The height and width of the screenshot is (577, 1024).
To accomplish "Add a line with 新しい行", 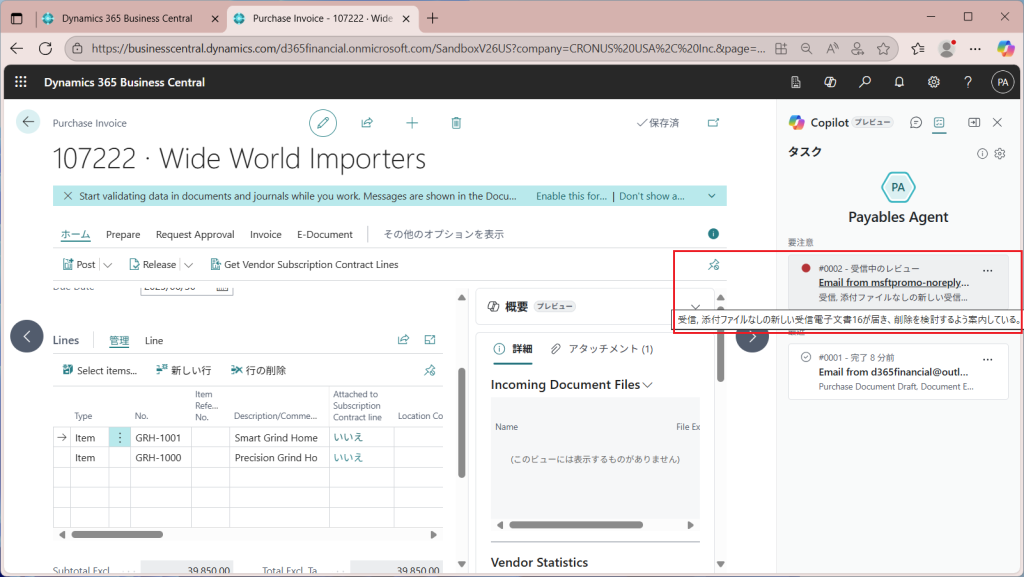I will [x=184, y=370].
